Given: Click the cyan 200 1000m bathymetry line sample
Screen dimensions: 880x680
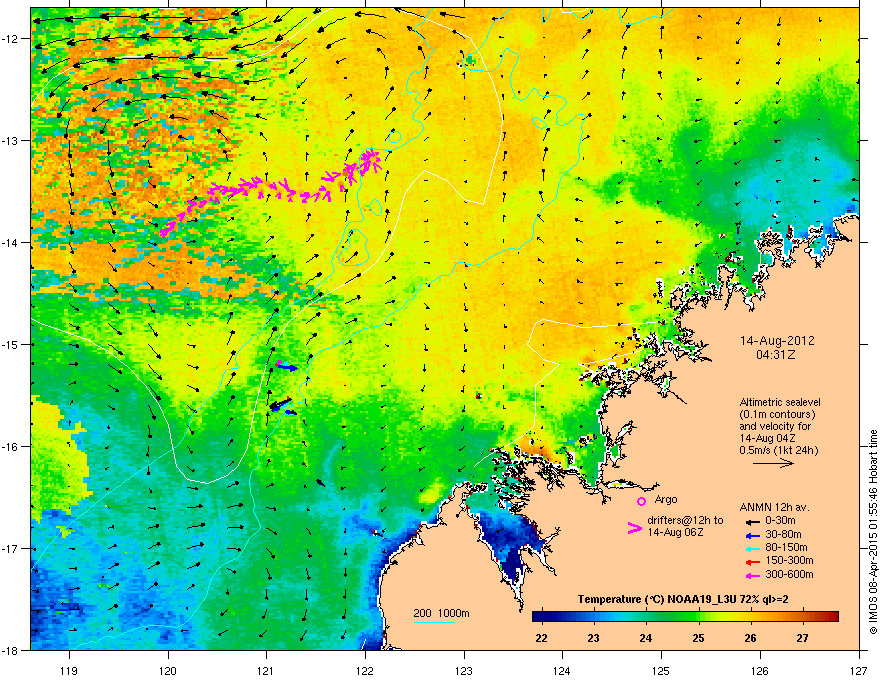Looking at the screenshot, I should point(433,622).
